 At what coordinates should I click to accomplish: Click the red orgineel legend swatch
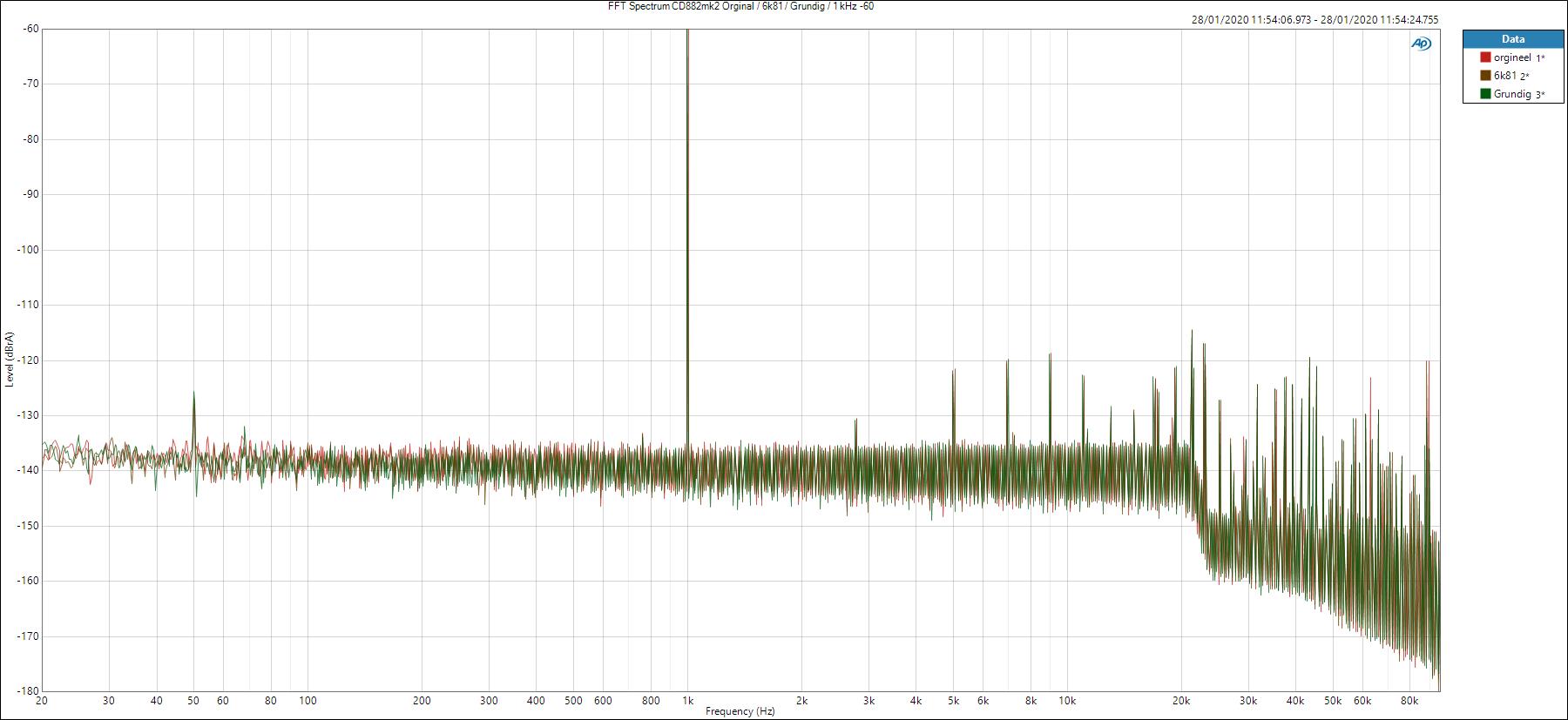(x=1485, y=57)
